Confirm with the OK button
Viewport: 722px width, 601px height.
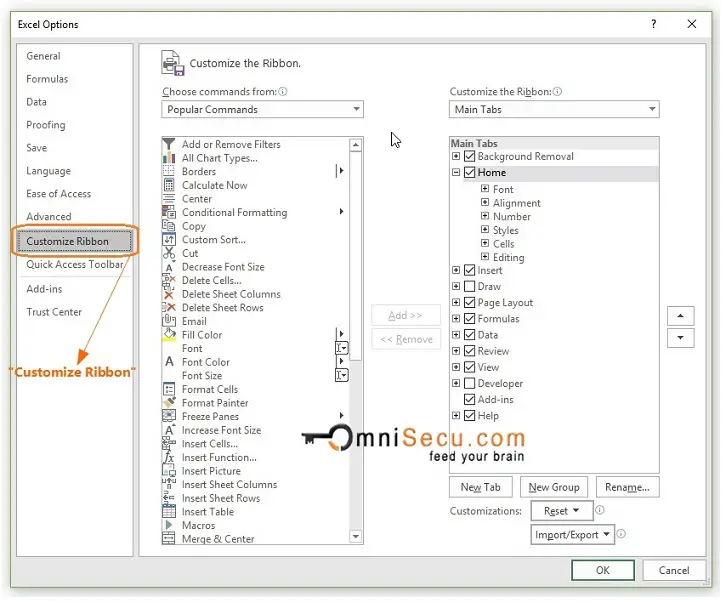[x=603, y=570]
